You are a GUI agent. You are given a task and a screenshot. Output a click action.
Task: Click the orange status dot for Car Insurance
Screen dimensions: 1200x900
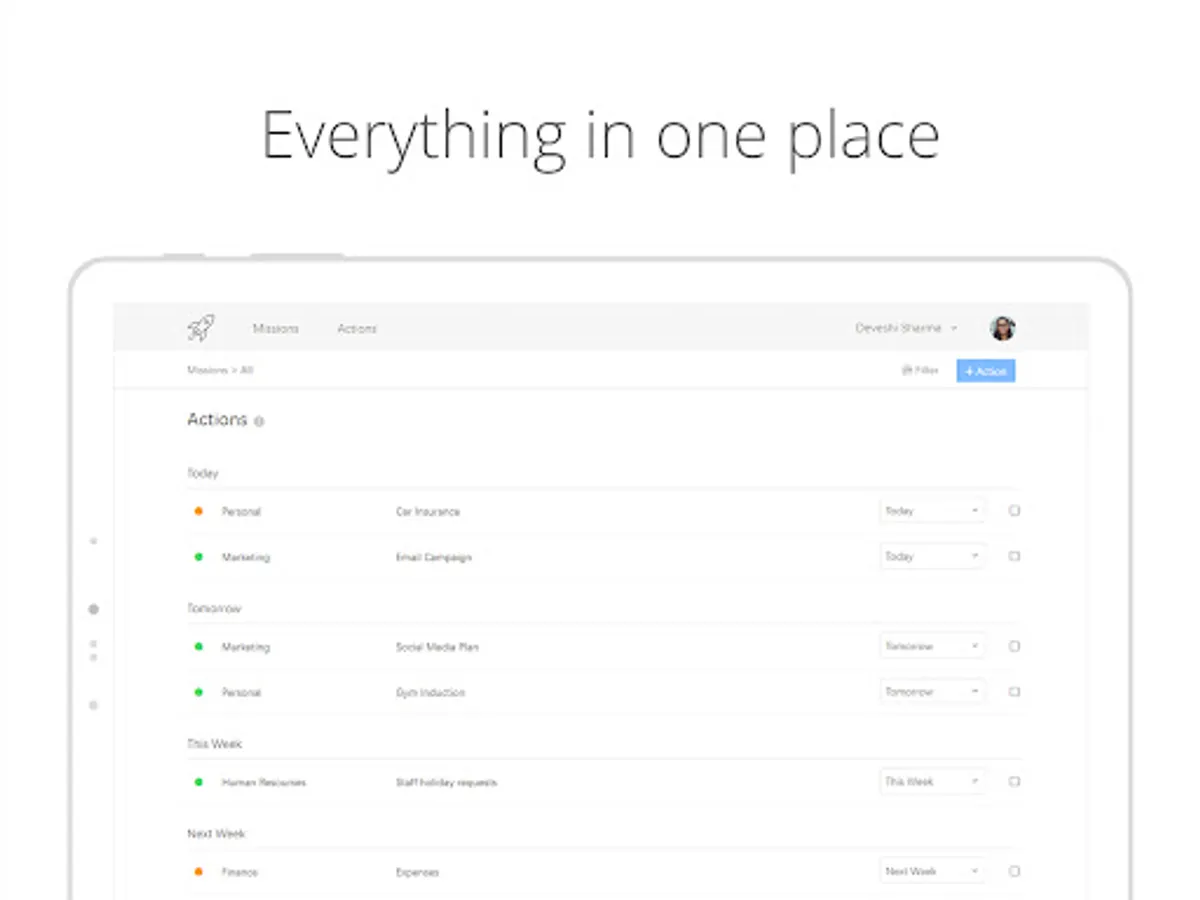click(x=198, y=511)
